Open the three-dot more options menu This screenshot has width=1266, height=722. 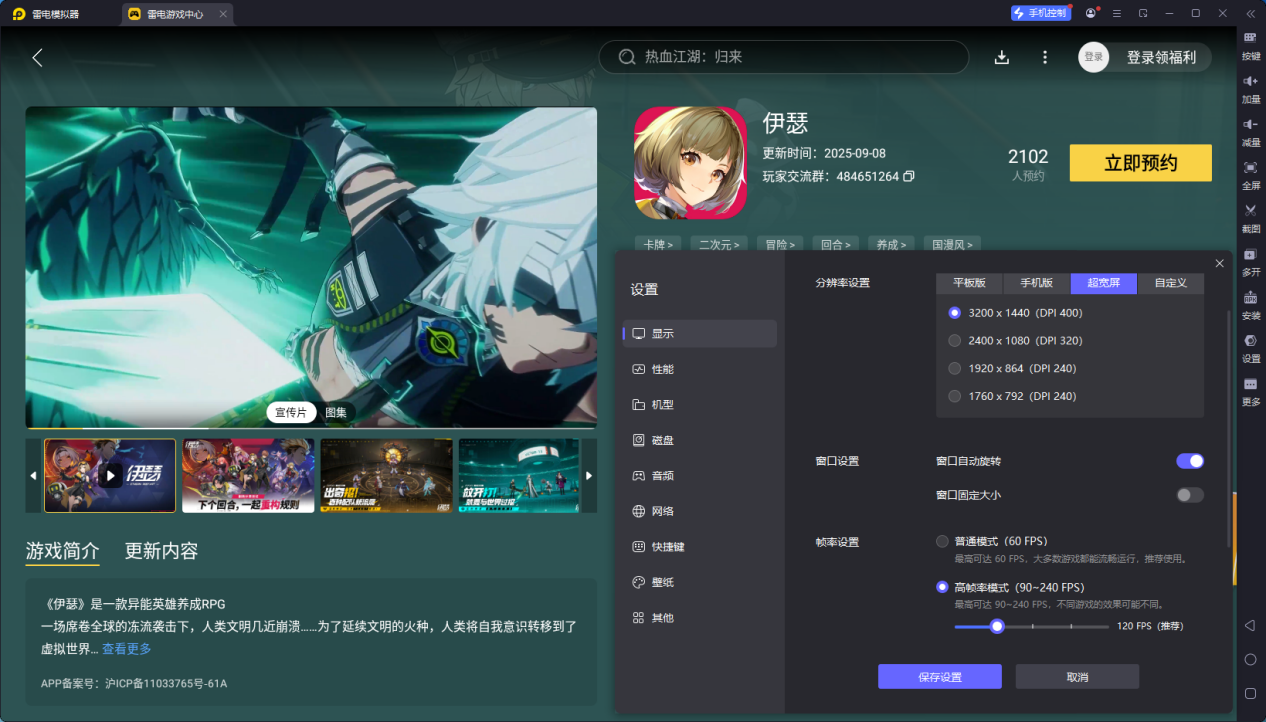[1045, 57]
